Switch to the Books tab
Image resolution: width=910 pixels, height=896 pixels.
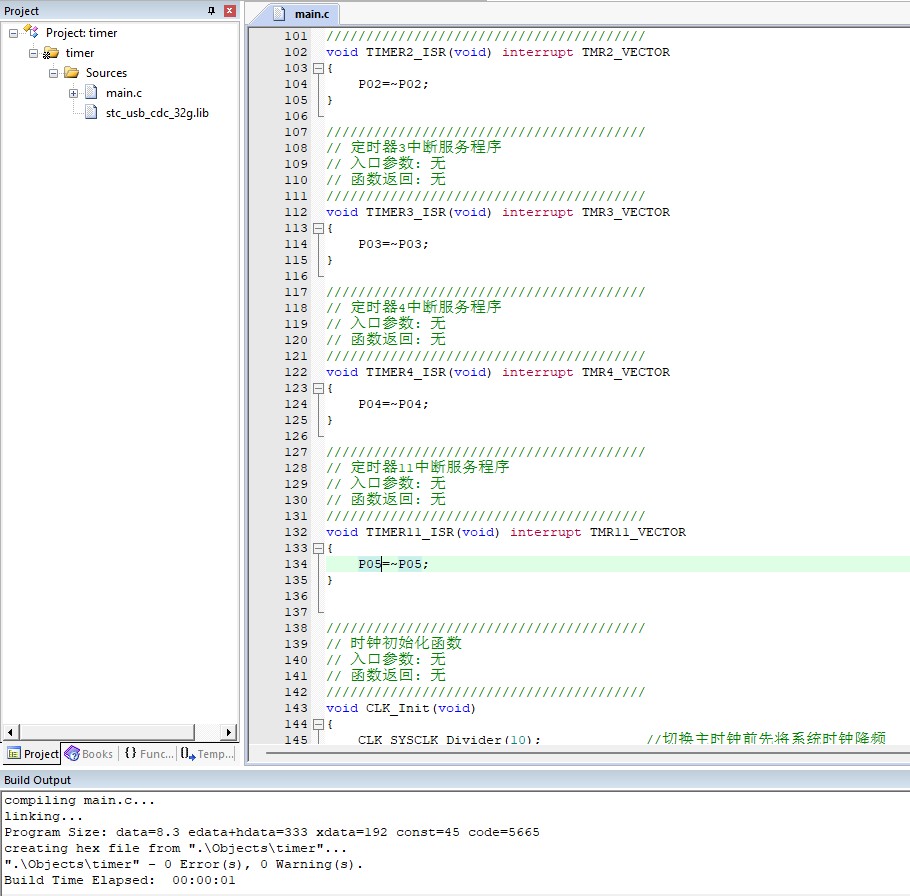pos(89,753)
